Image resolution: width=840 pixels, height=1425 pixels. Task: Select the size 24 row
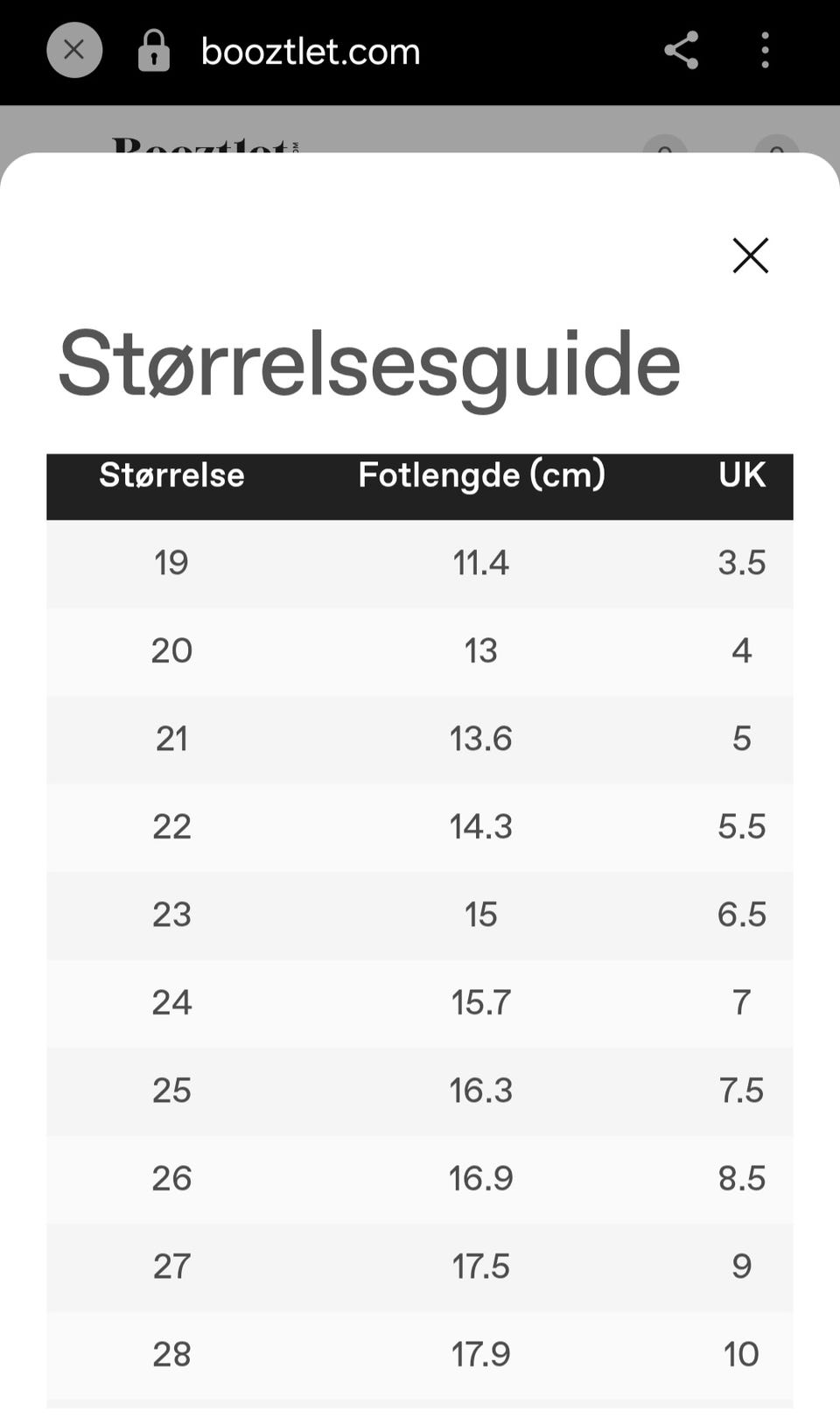[x=420, y=1003]
